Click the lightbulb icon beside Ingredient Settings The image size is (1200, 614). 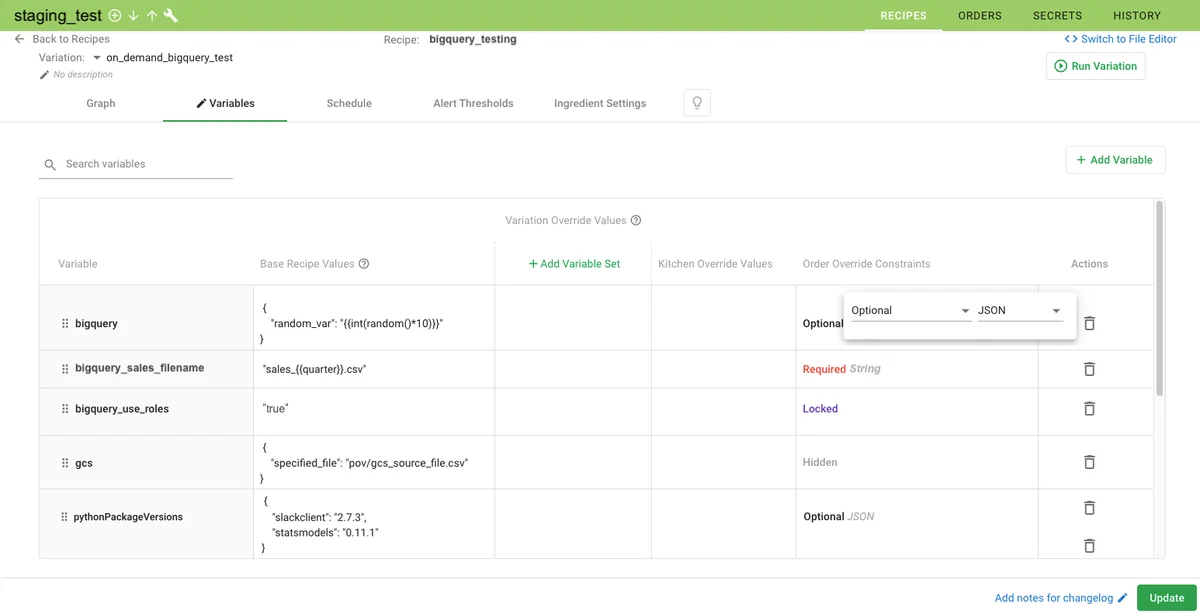(697, 103)
